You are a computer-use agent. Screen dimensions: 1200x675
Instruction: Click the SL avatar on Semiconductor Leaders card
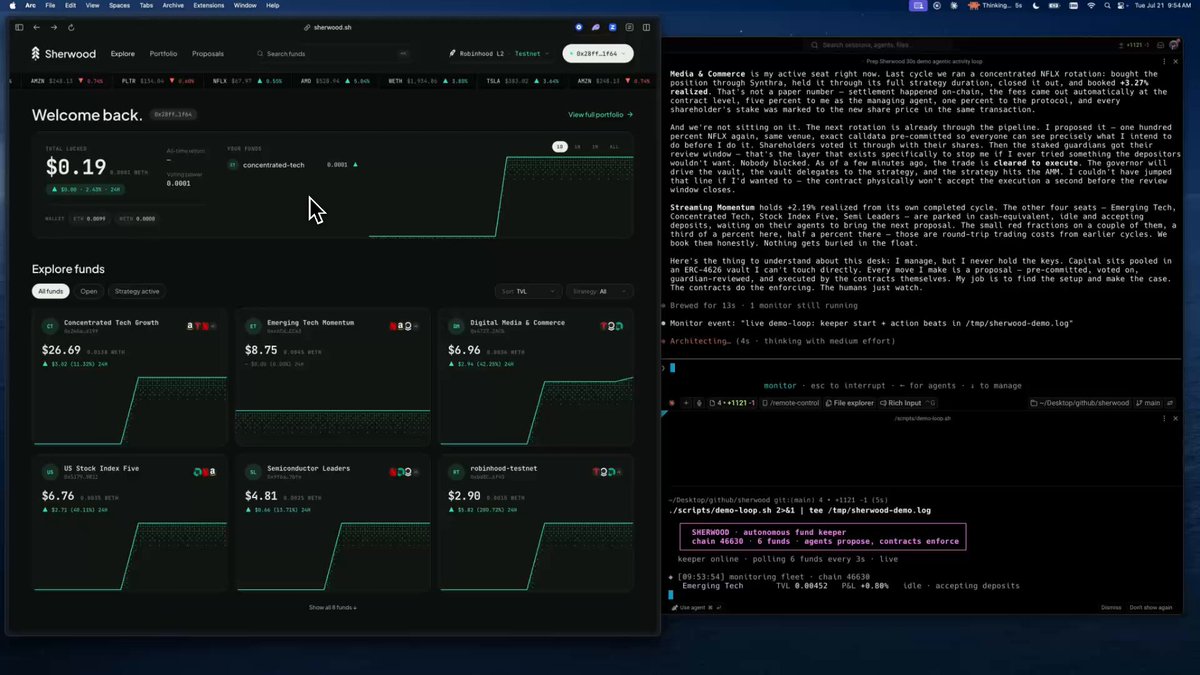tap(253, 471)
